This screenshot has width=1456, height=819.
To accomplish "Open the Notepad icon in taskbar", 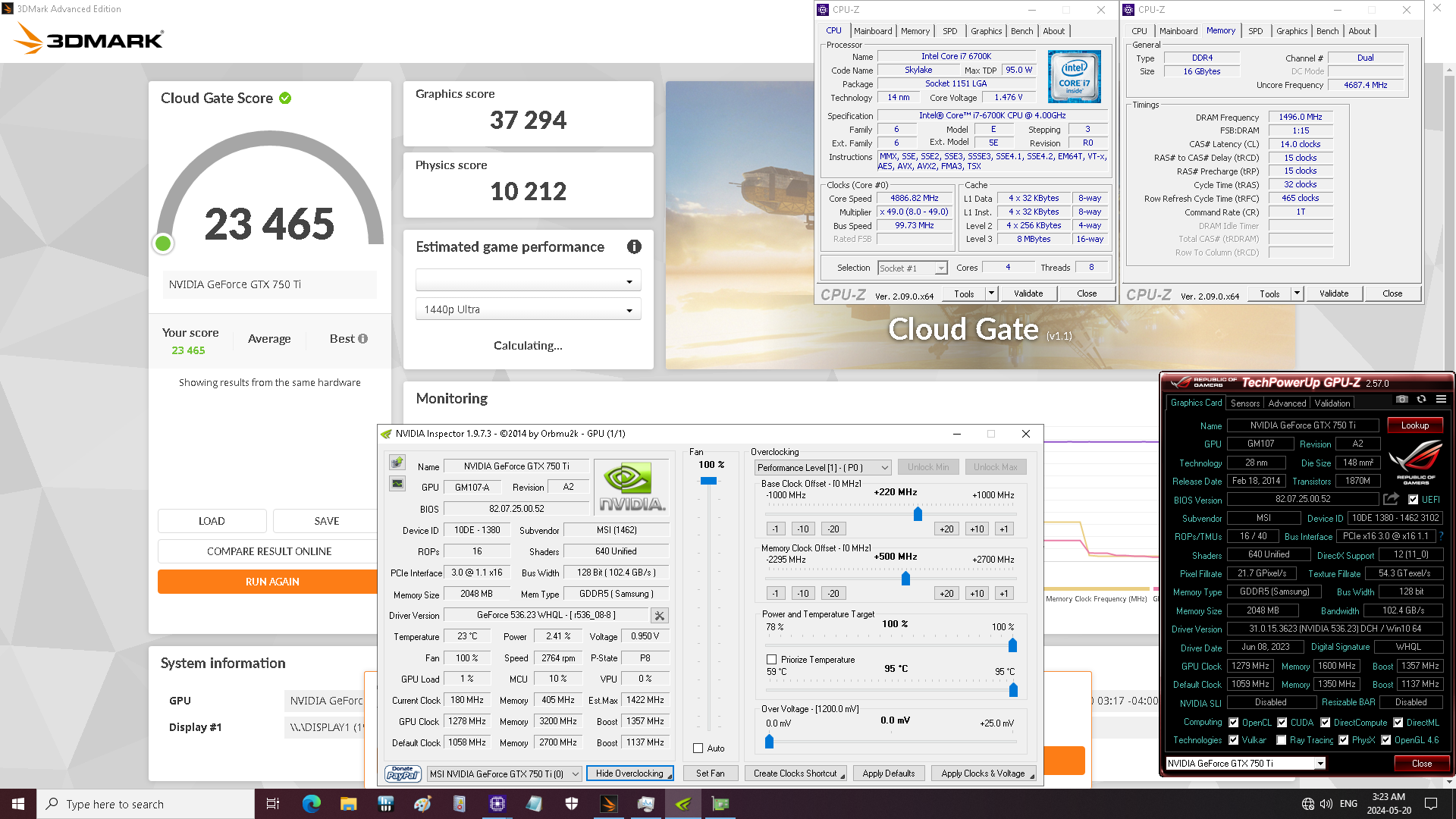I will coord(535,804).
